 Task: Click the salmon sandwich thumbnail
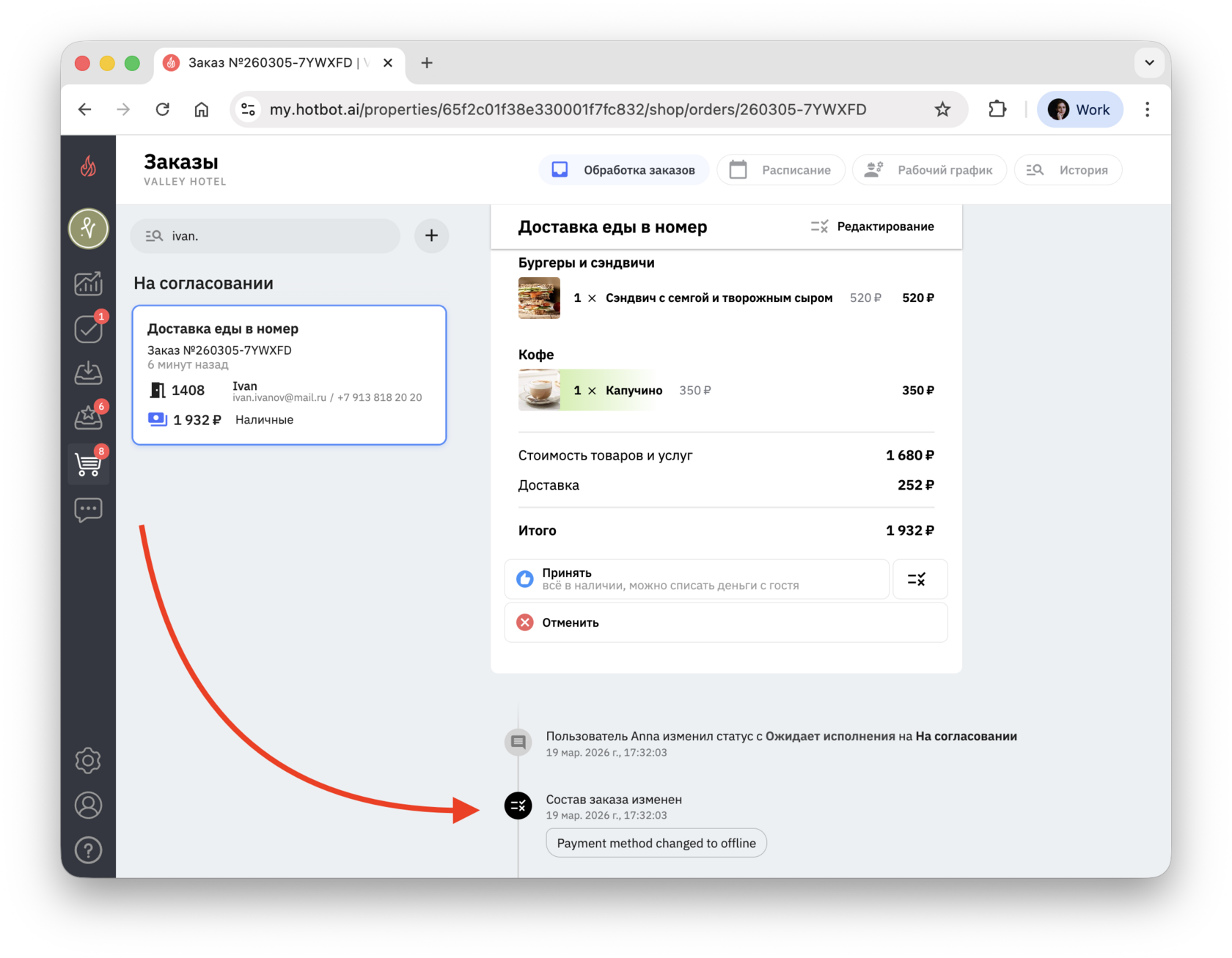click(539, 298)
